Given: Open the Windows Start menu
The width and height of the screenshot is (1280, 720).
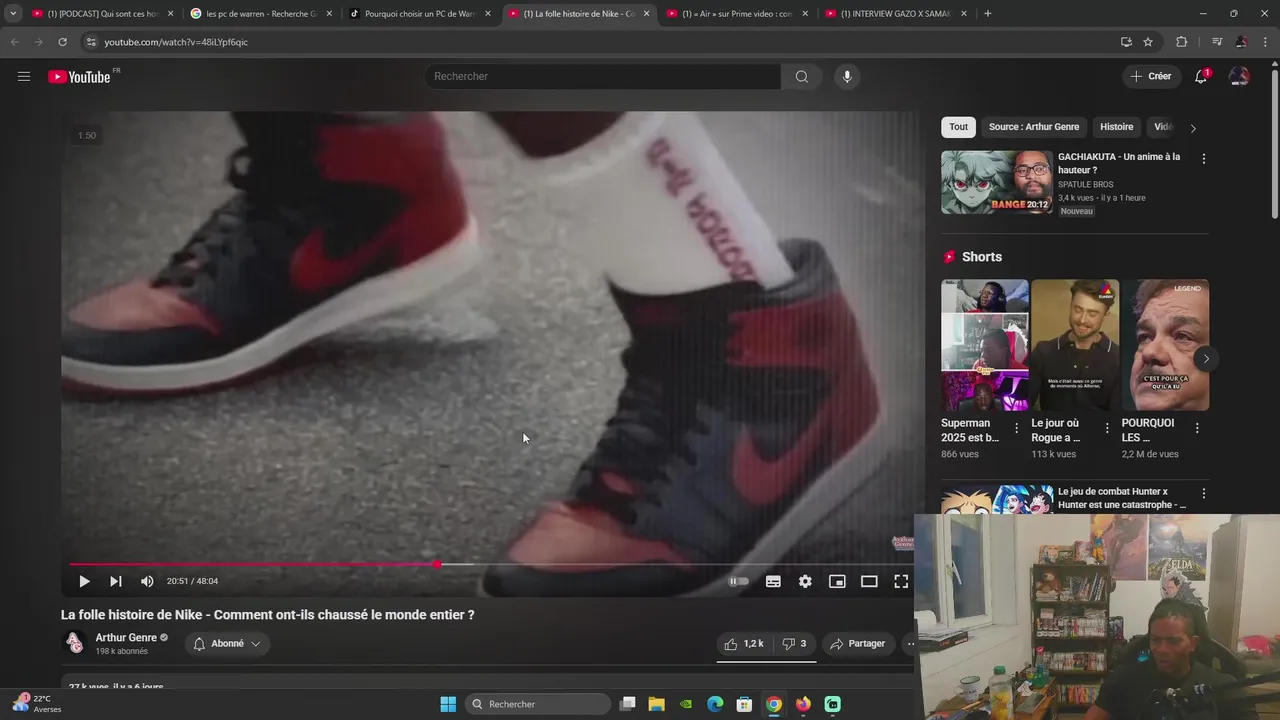Looking at the screenshot, I should tap(448, 704).
